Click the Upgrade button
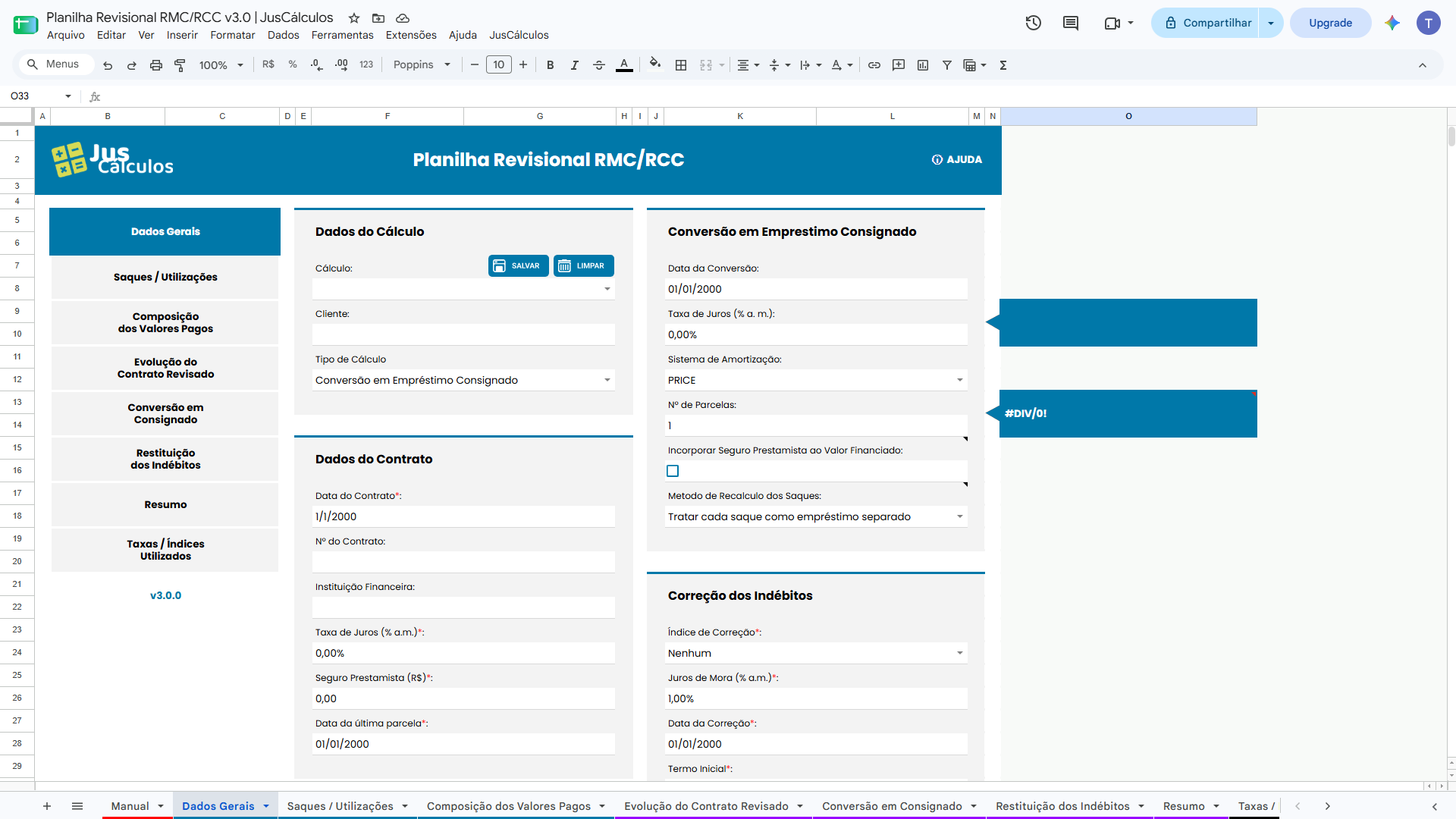 click(1330, 23)
